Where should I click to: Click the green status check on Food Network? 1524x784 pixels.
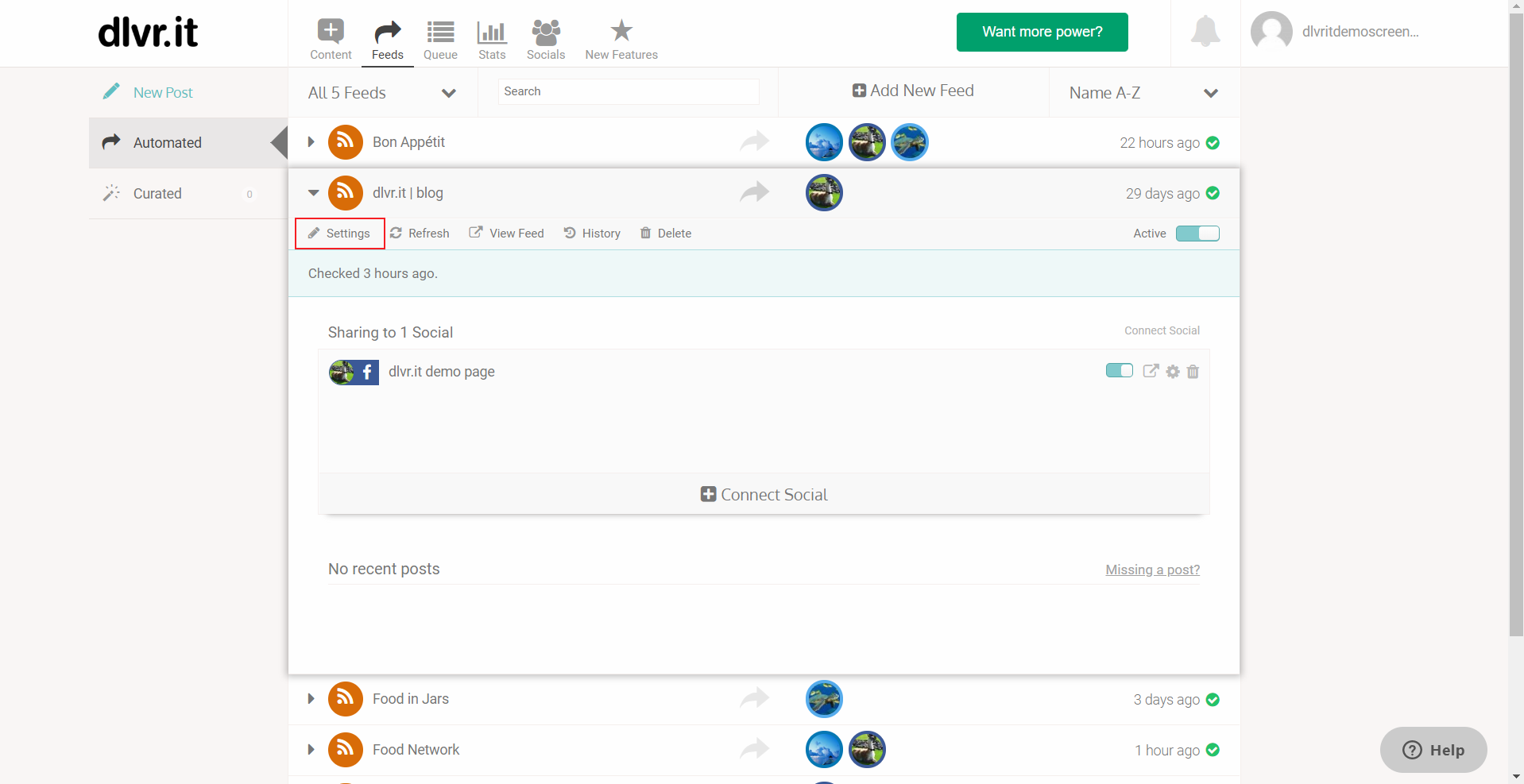(x=1213, y=750)
